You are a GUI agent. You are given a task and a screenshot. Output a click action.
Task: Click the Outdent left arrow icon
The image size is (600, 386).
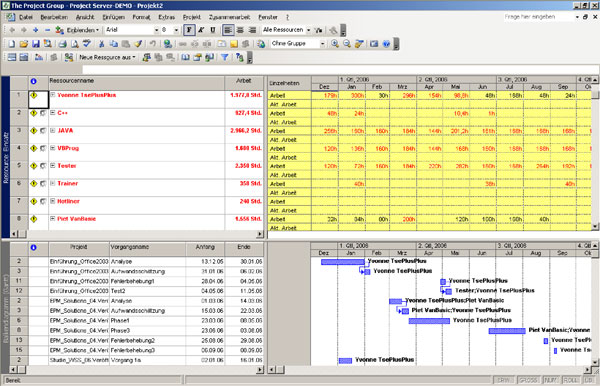[12, 30]
